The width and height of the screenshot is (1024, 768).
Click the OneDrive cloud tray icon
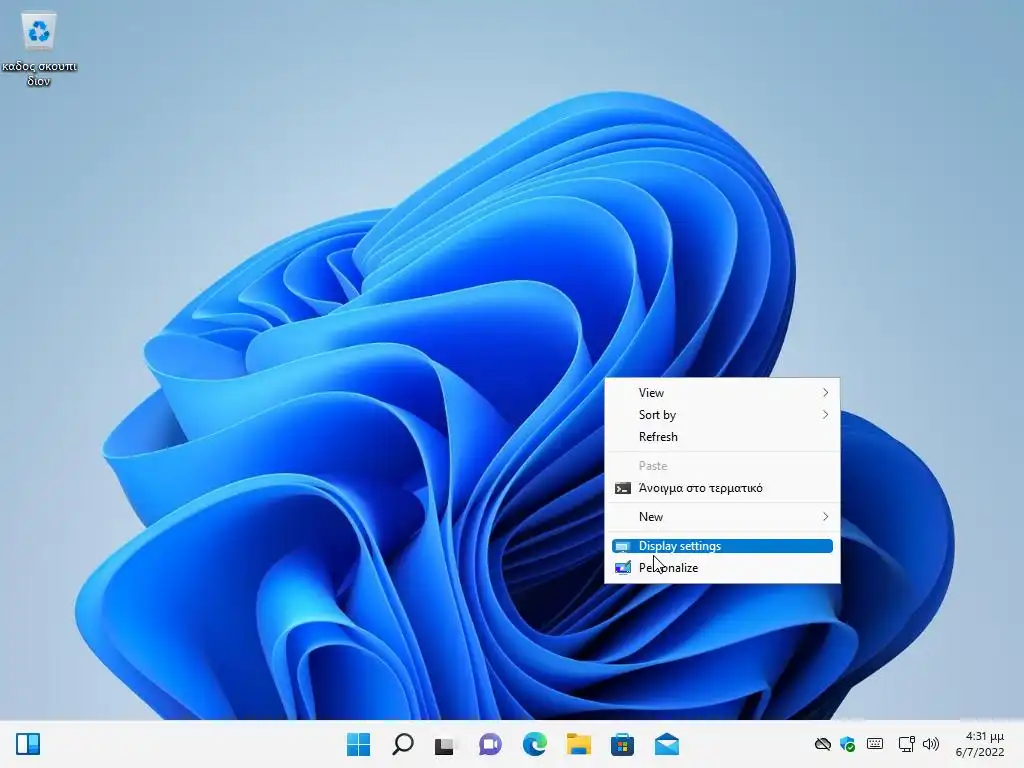[x=823, y=744]
